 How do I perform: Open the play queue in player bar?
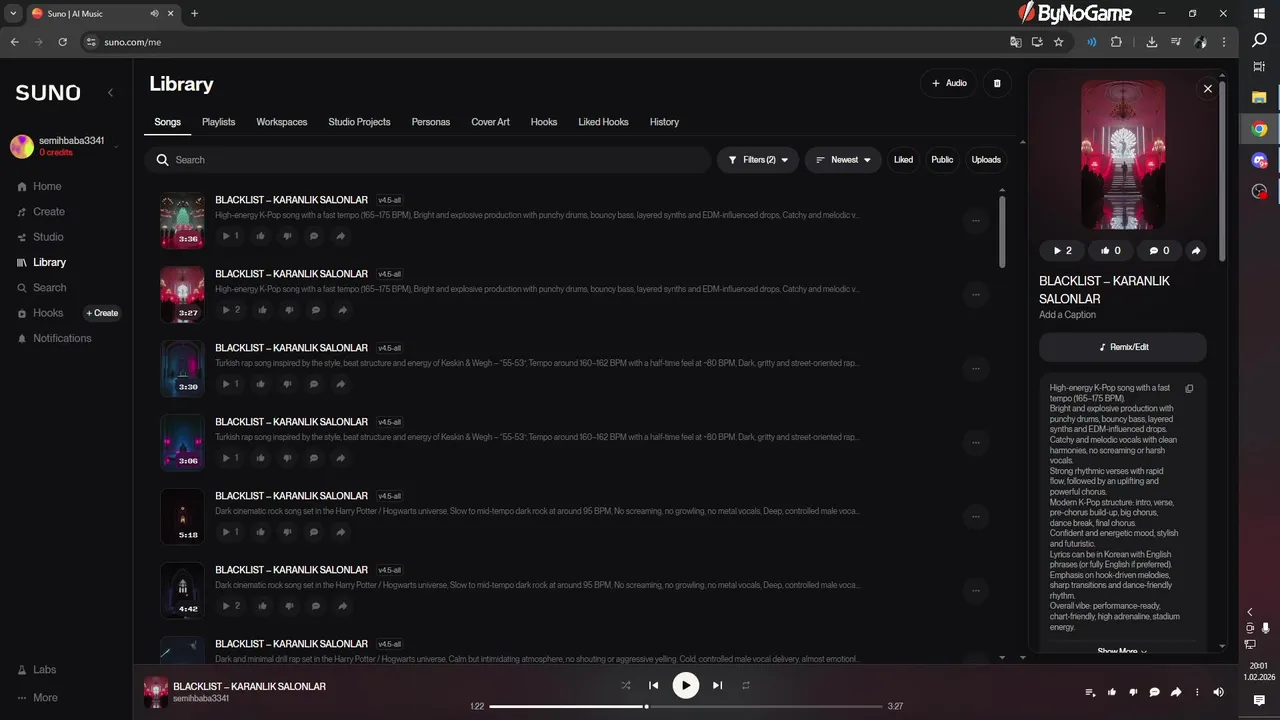tap(1090, 692)
